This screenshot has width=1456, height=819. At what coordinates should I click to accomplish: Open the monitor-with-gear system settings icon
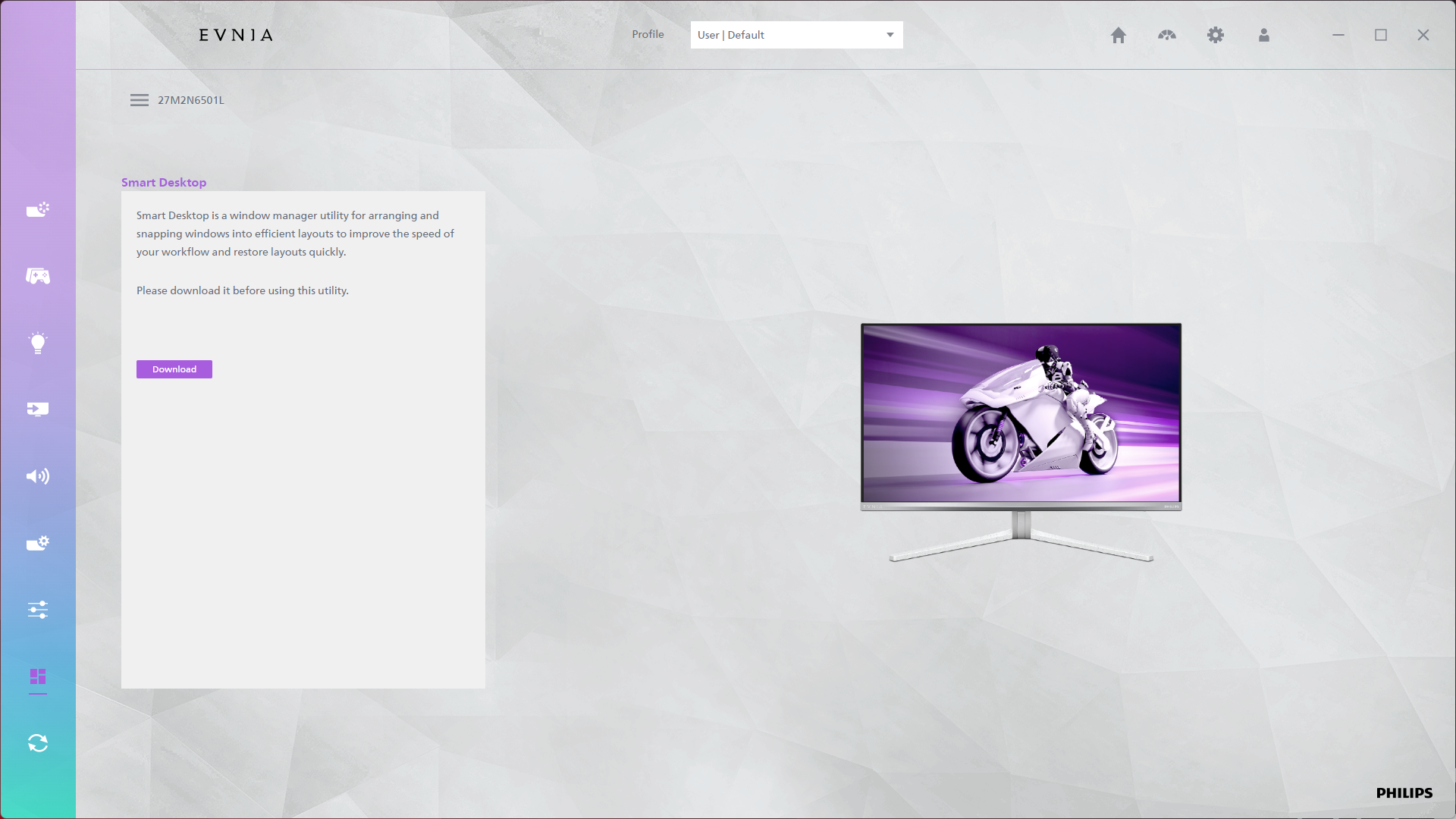[x=38, y=543]
